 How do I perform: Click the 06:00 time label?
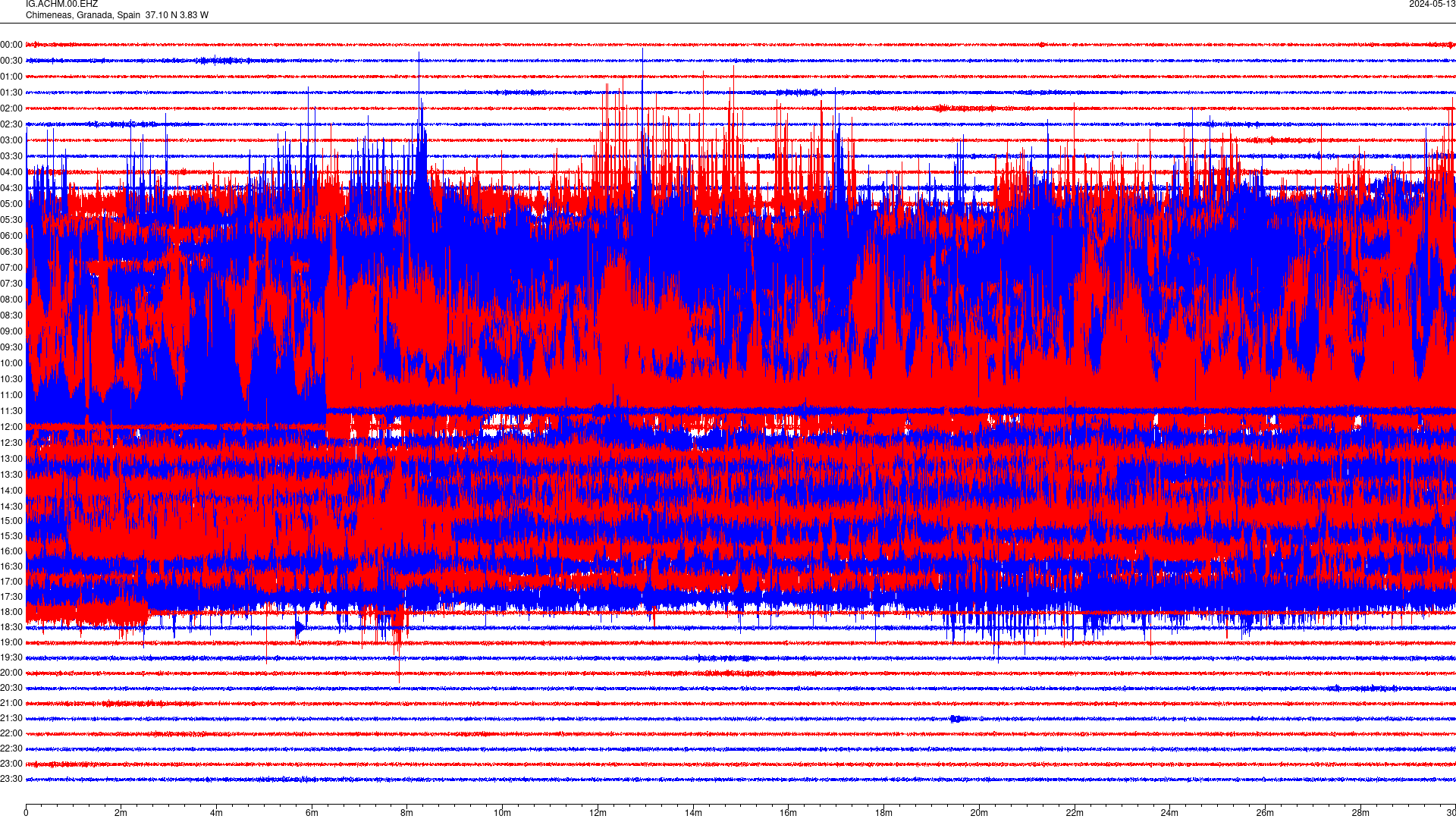click(11, 236)
